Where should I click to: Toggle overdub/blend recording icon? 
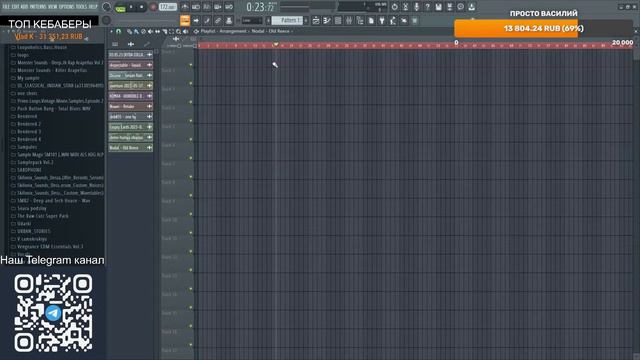[x=218, y=7]
